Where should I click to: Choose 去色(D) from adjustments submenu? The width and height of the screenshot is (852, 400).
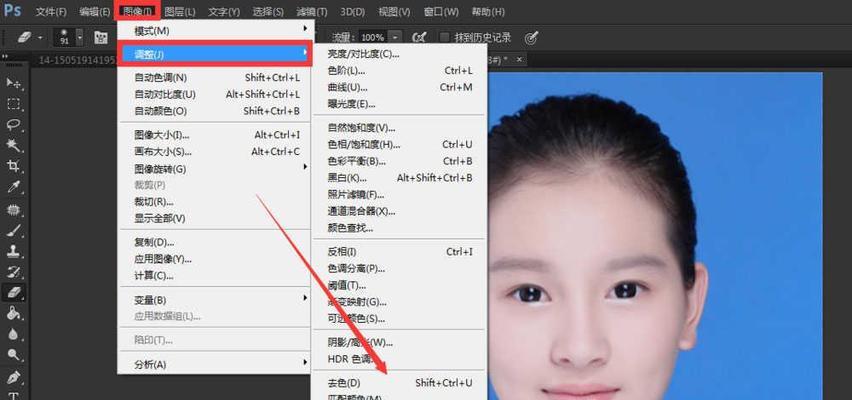(x=400, y=383)
